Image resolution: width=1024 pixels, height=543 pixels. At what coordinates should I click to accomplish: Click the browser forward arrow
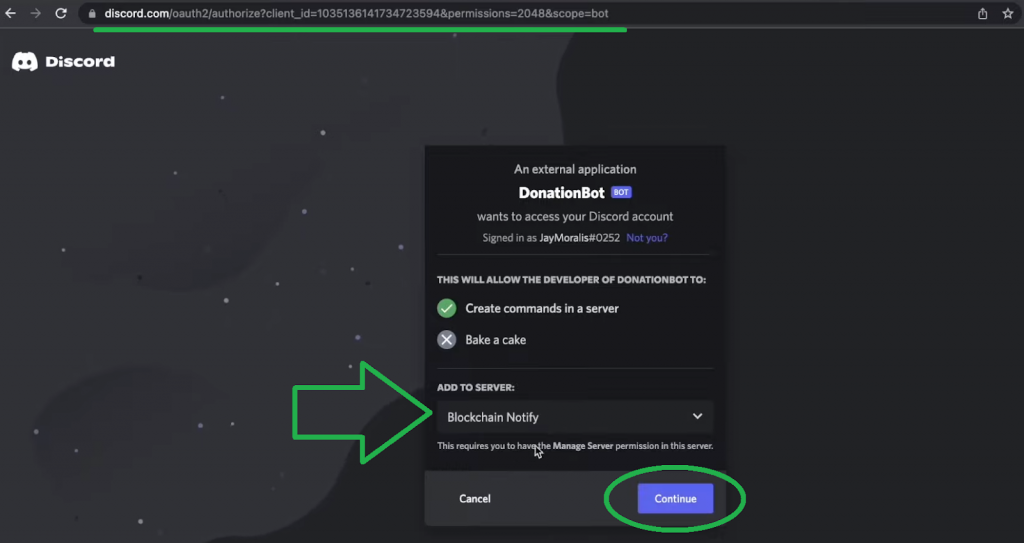36,14
